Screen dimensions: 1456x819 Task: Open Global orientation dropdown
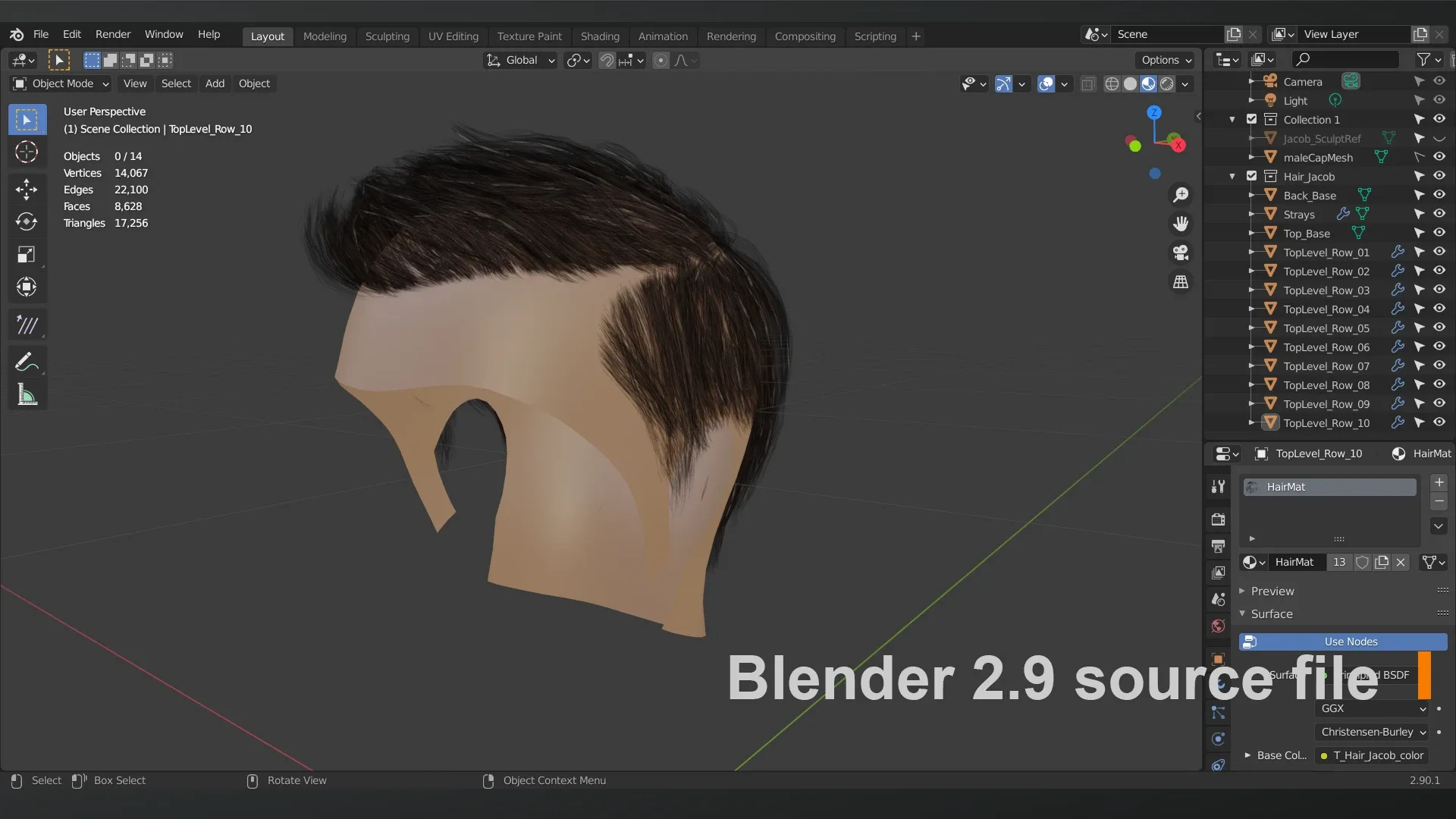pos(520,60)
